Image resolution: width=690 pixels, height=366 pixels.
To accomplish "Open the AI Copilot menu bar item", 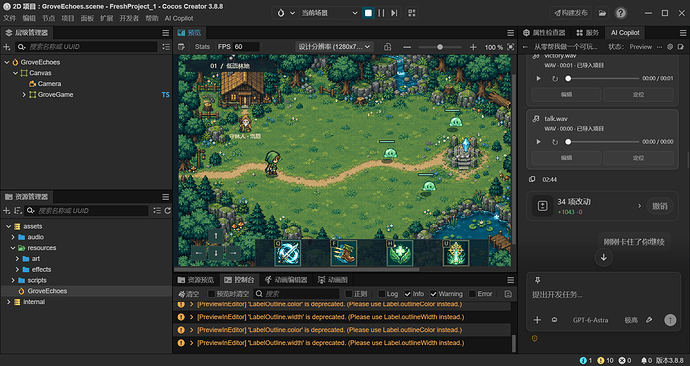I will tap(179, 18).
